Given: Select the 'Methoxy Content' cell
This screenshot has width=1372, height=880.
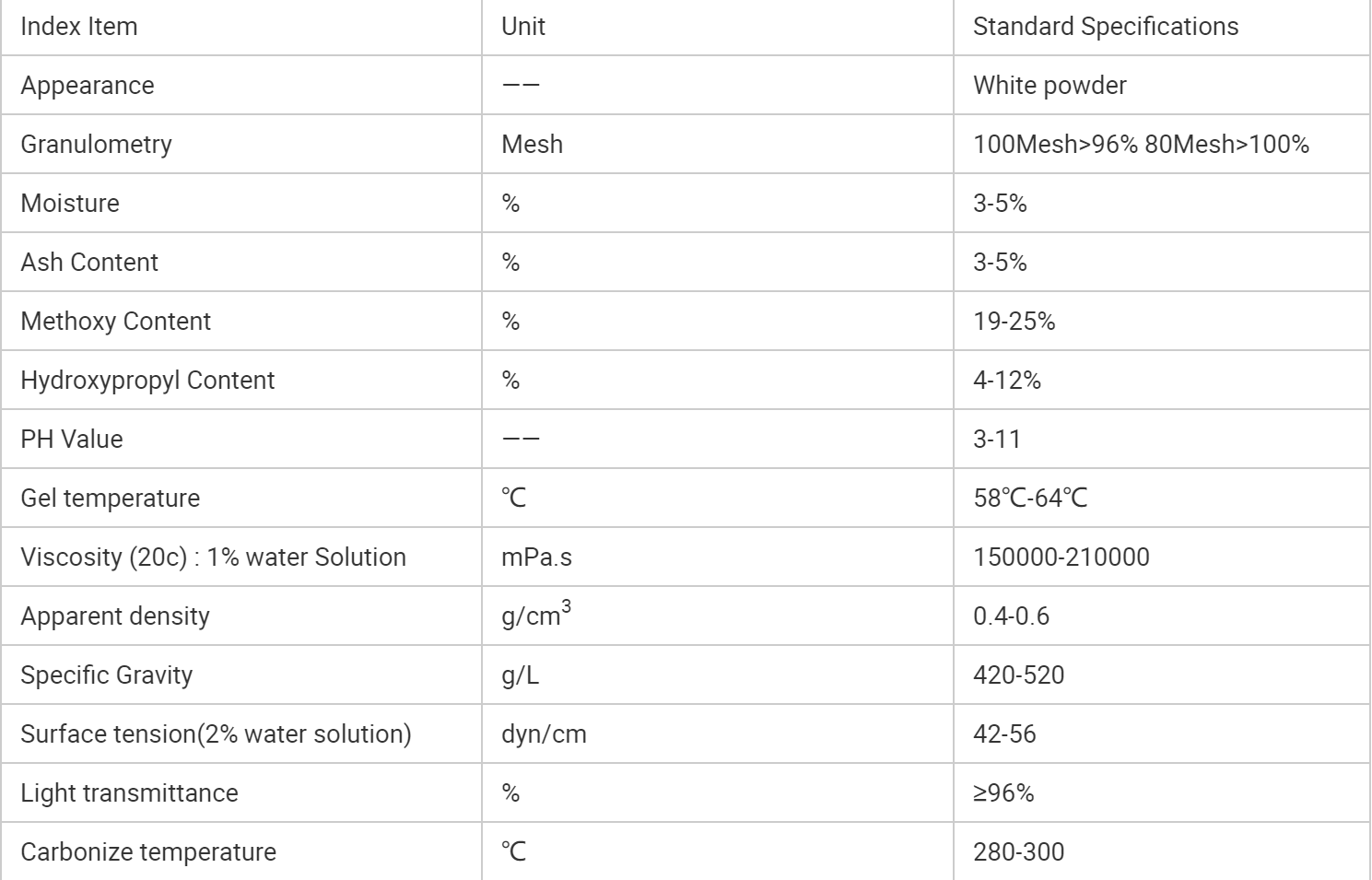Looking at the screenshot, I should (115, 322).
